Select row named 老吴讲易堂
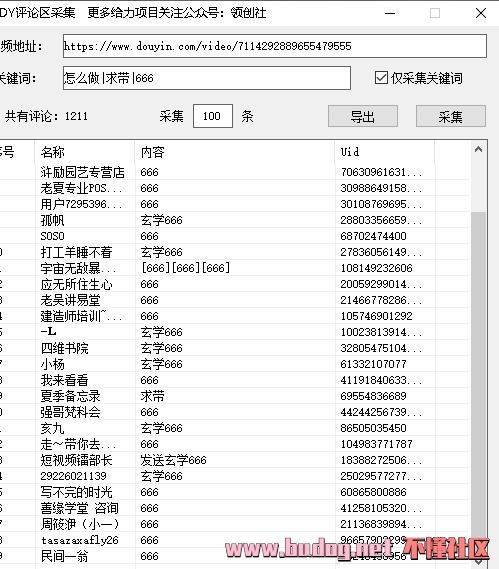The width and height of the screenshot is (499, 569). click(234, 300)
